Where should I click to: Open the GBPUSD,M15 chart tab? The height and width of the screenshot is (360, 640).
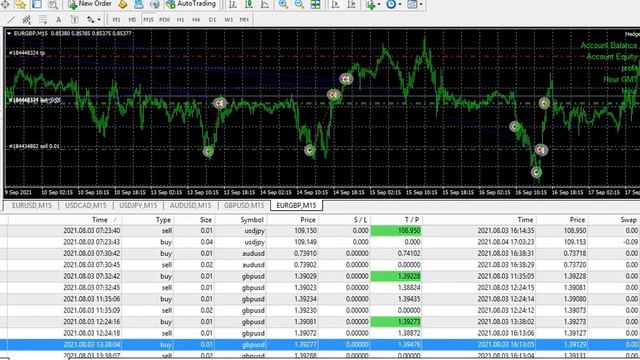(244, 205)
